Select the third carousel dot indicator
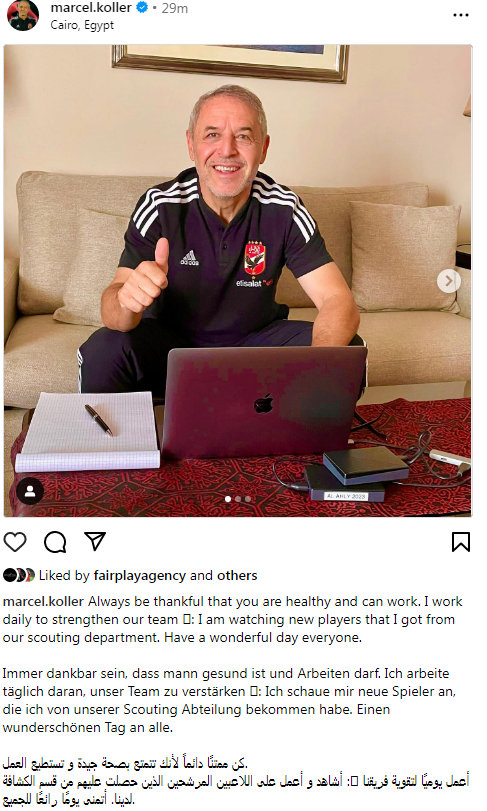The height and width of the screenshot is (811, 487). (x=248, y=499)
